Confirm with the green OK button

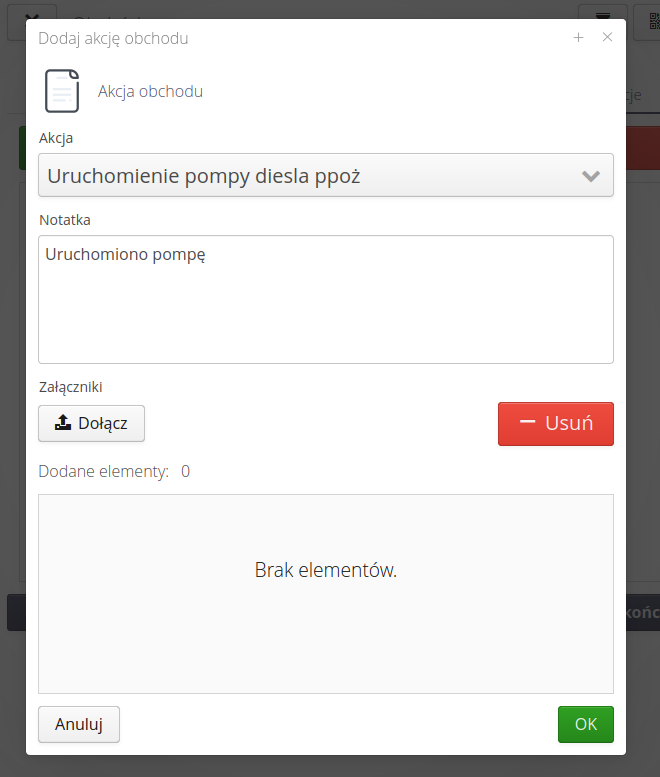[585, 725]
